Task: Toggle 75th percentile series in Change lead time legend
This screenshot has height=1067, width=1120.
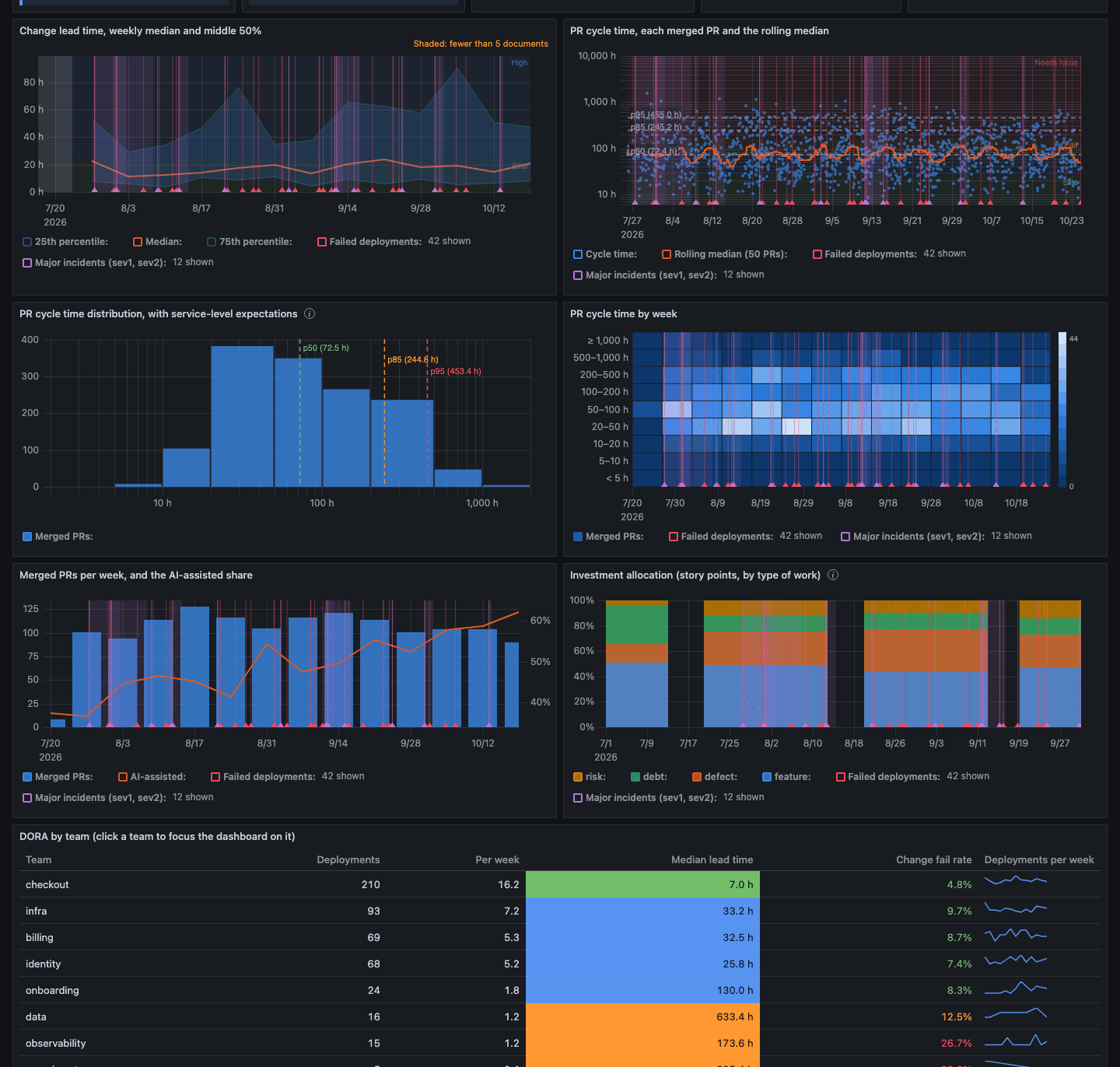Action: [256, 242]
